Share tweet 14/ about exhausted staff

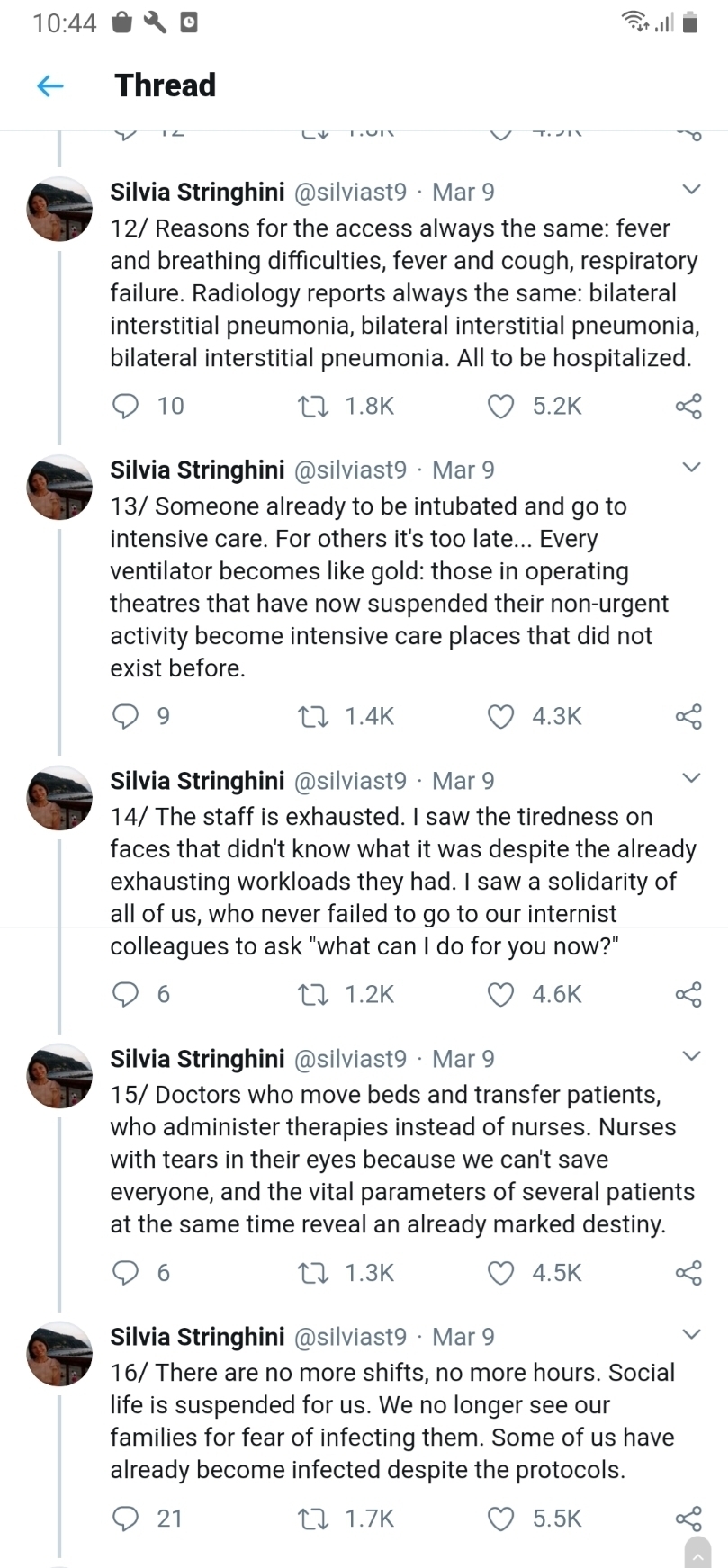click(x=688, y=995)
